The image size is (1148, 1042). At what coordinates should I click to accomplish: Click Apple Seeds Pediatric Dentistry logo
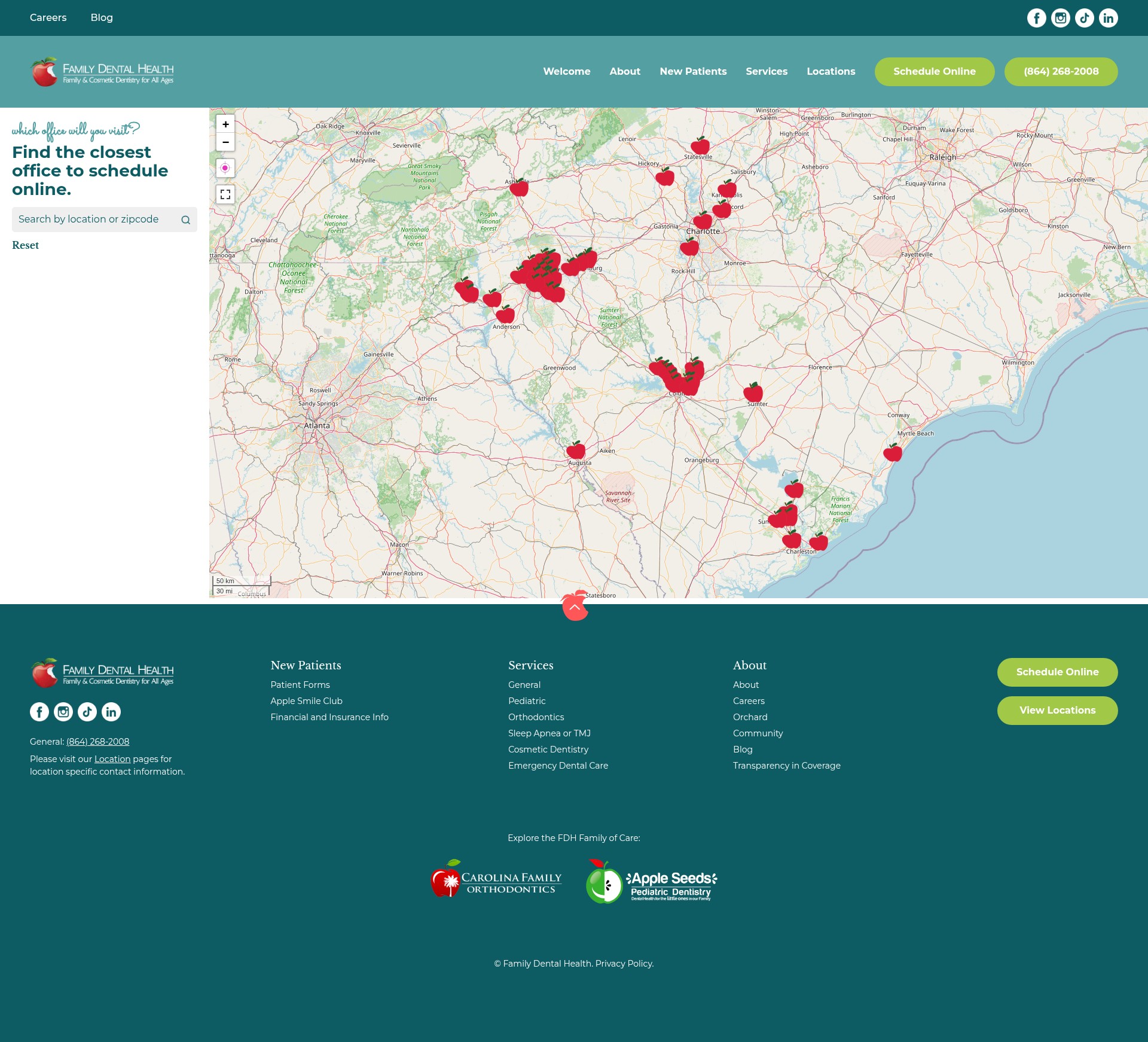point(652,881)
